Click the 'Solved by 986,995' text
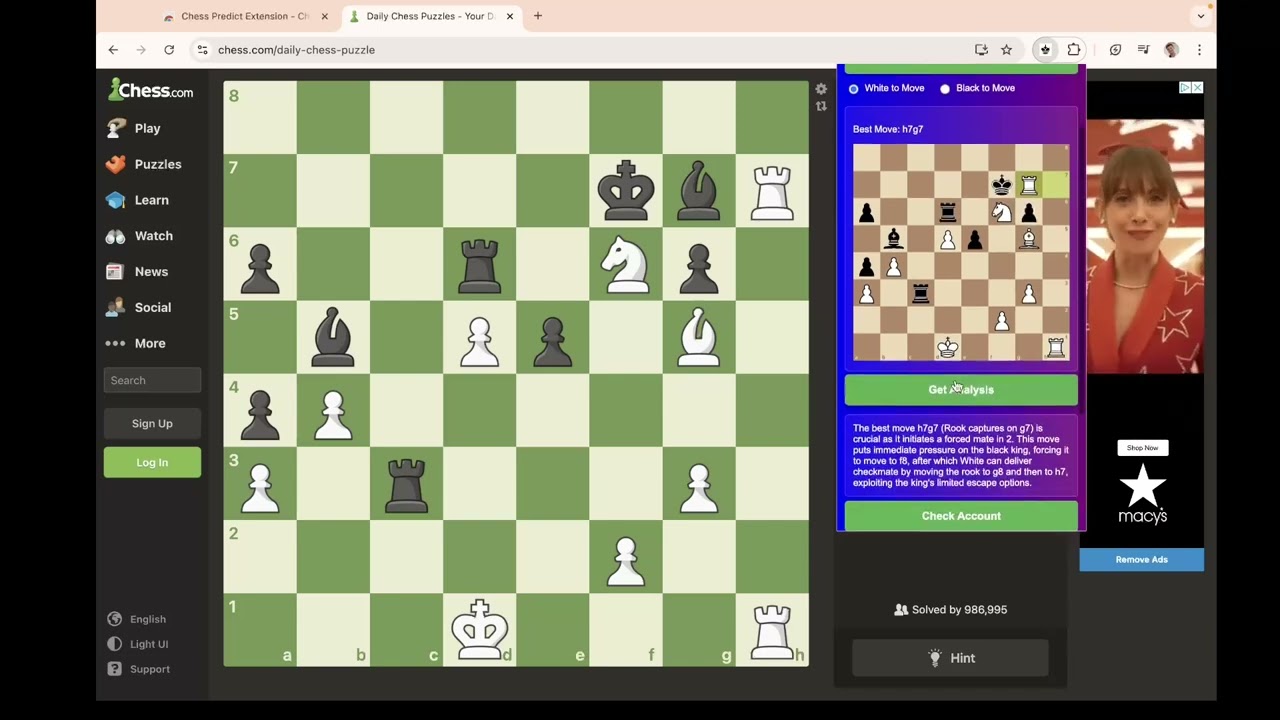Screen dimensions: 1280x720 pos(959,609)
